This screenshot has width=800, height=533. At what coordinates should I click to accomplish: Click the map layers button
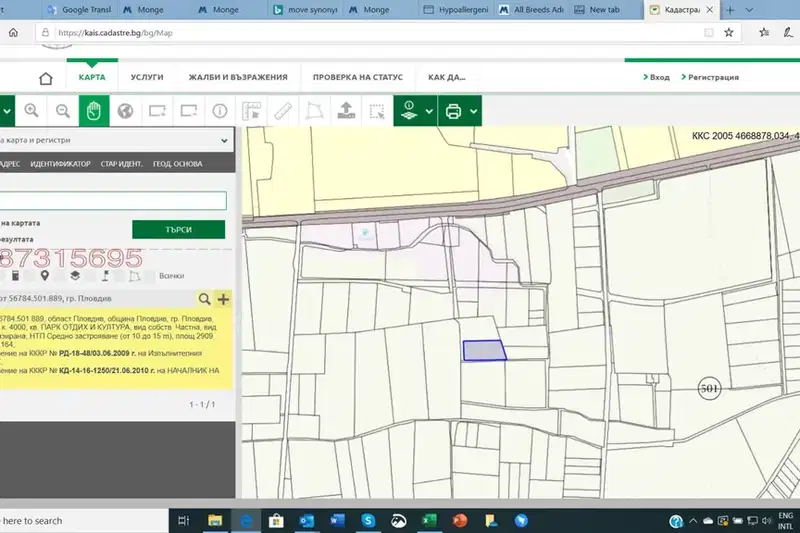409,111
